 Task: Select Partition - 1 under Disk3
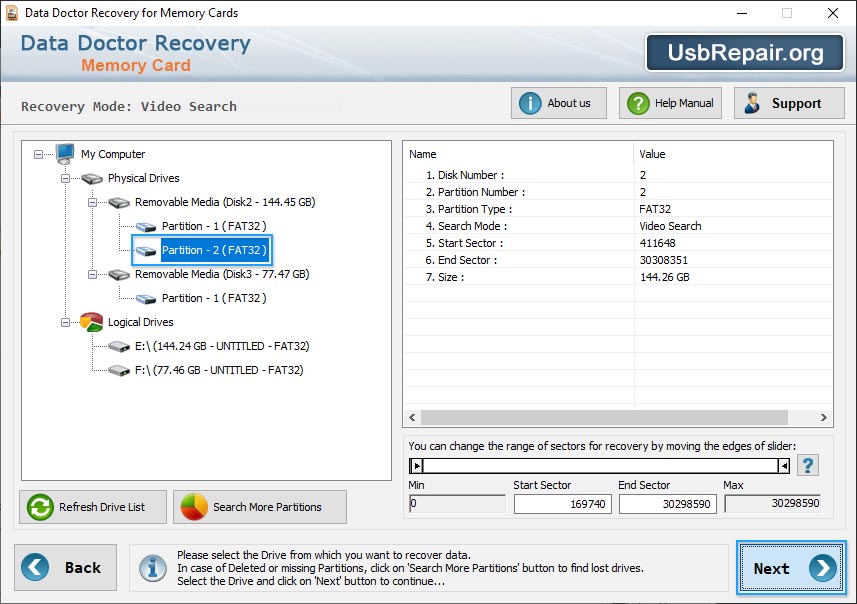pos(214,298)
